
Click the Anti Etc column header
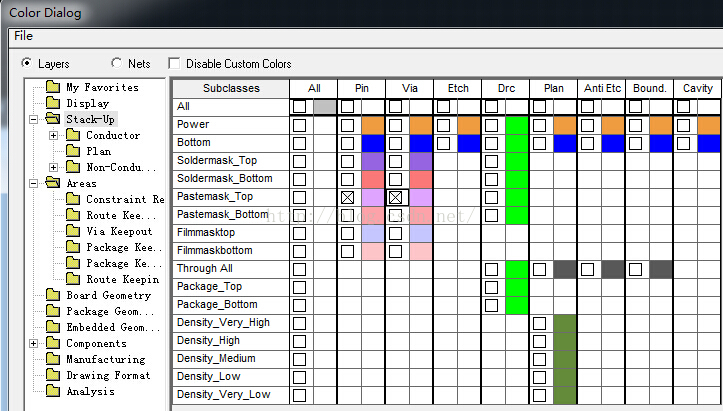(x=601, y=88)
